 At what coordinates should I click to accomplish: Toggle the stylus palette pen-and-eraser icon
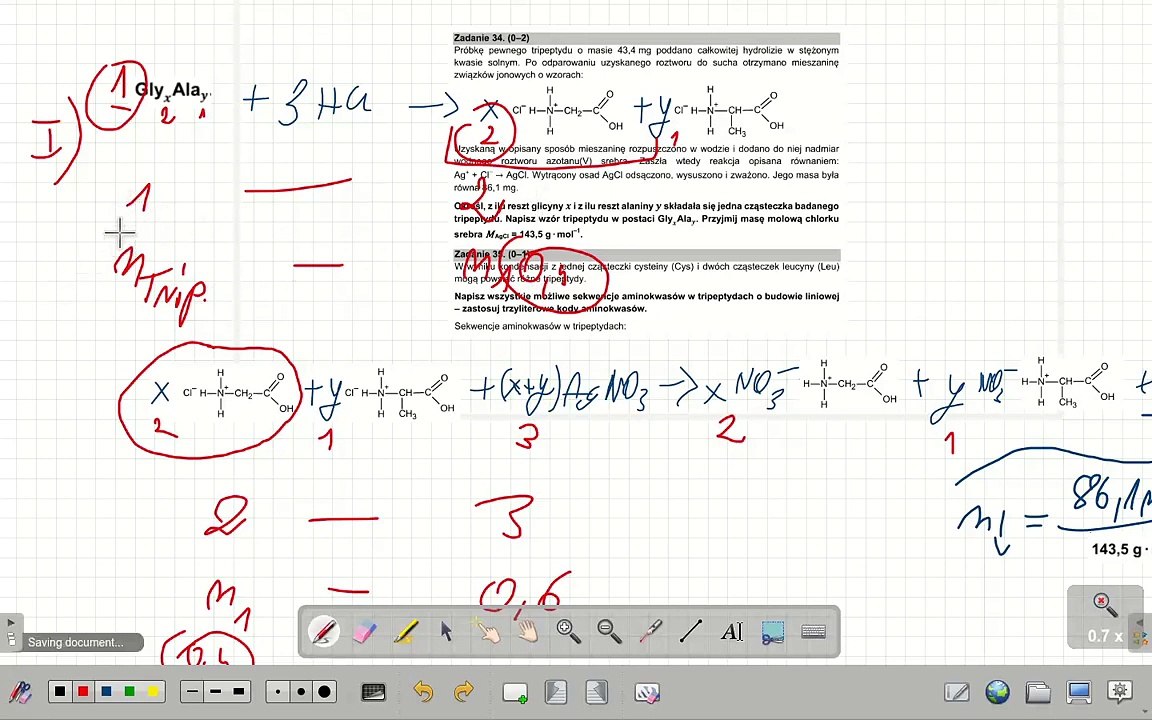tap(20, 692)
